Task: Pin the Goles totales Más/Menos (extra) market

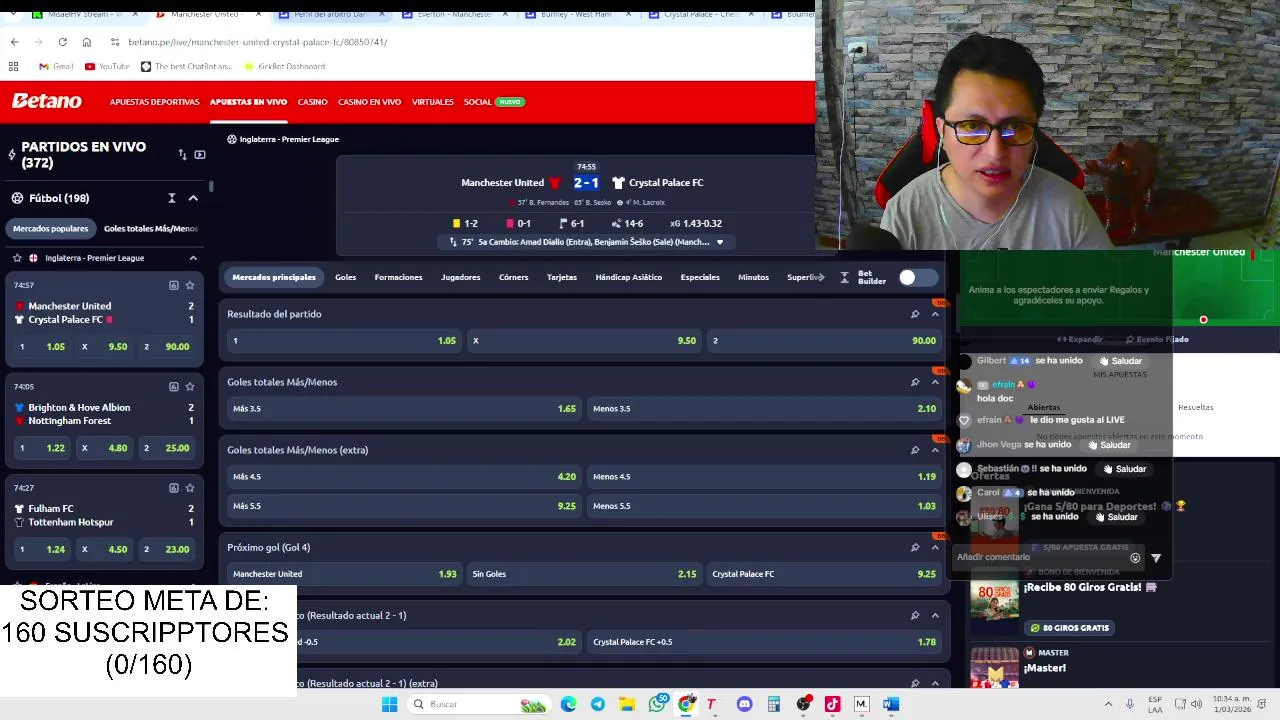Action: [x=915, y=450]
